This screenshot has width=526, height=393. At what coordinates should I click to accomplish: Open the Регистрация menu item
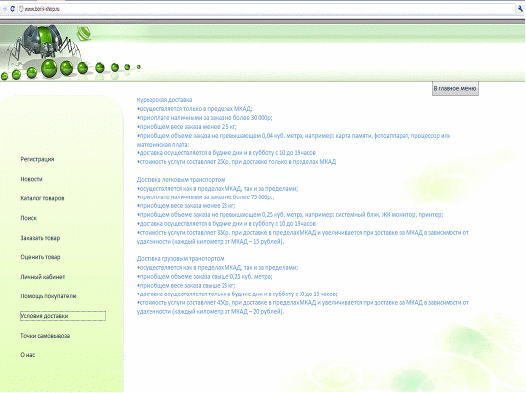coord(37,159)
